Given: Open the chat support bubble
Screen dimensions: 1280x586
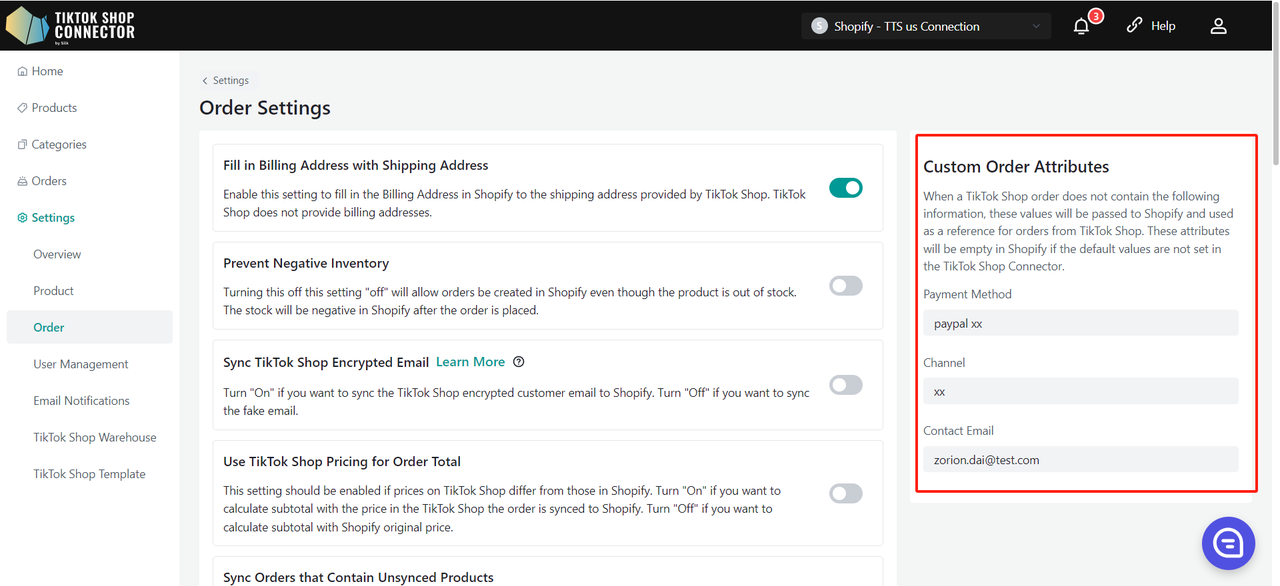Looking at the screenshot, I should pyautogui.click(x=1227, y=543).
